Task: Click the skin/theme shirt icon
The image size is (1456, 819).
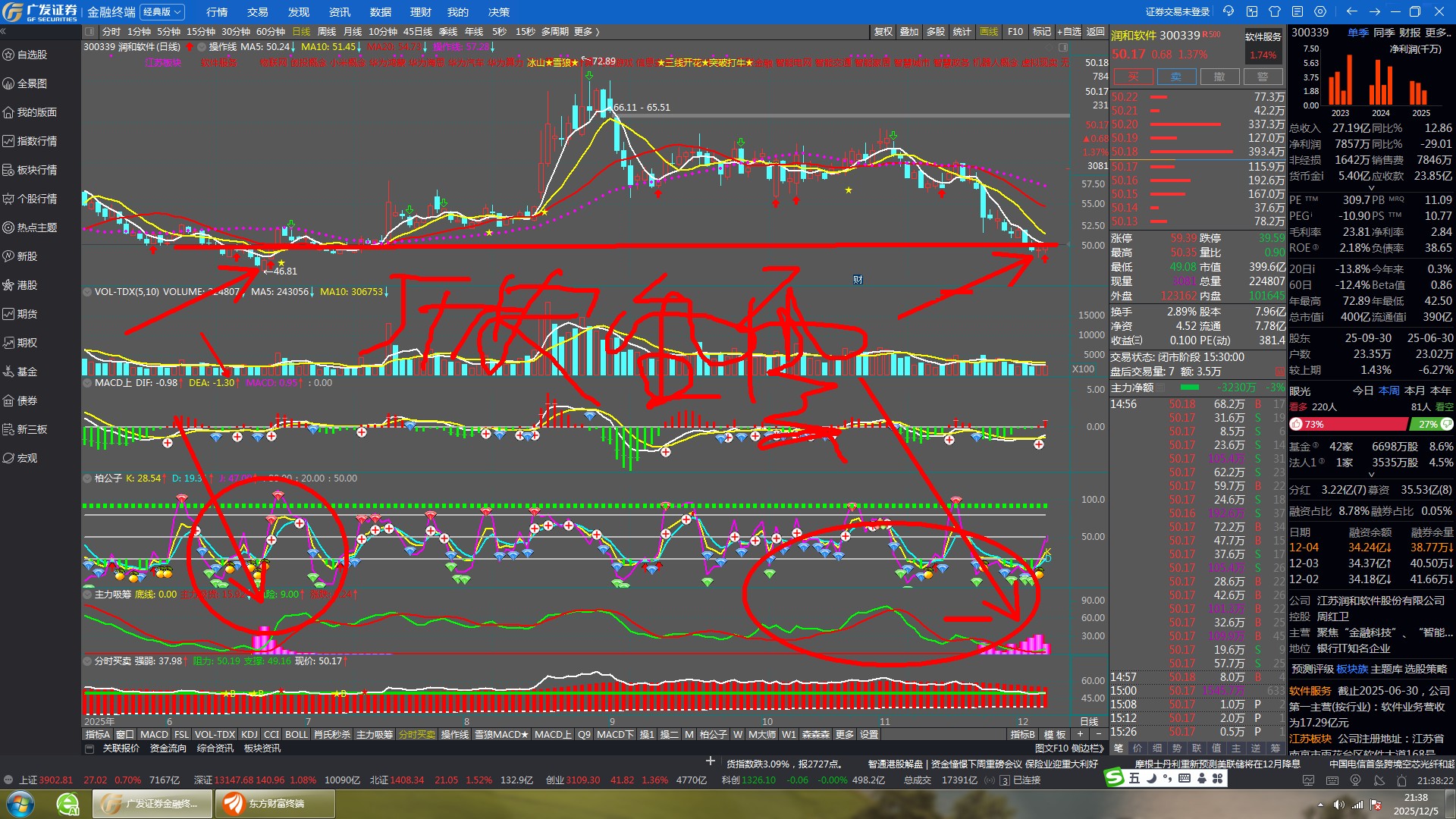Action: click(1275, 11)
